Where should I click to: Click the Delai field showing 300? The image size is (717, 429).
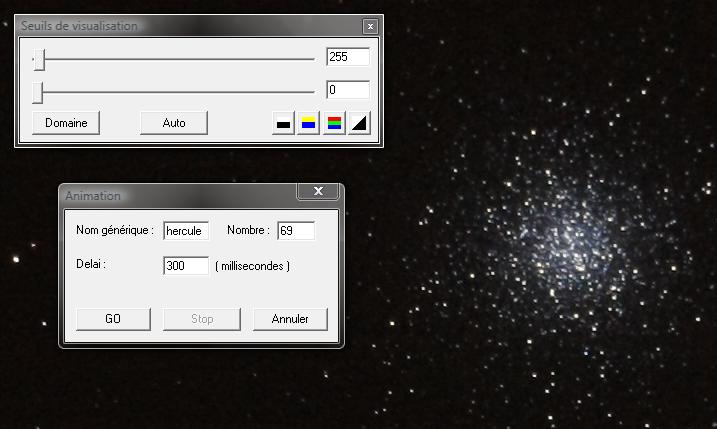coord(186,266)
